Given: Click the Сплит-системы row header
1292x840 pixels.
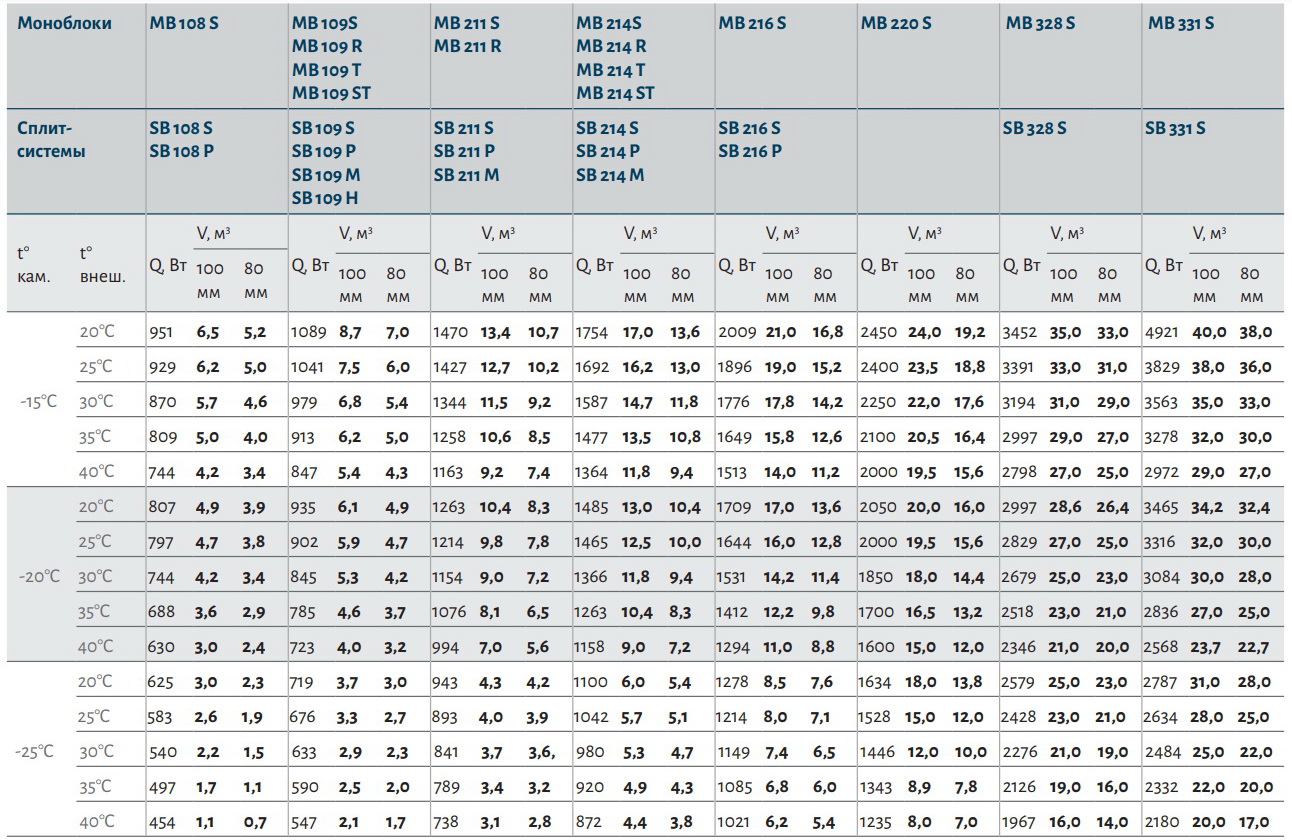Looking at the screenshot, I should (51, 140).
